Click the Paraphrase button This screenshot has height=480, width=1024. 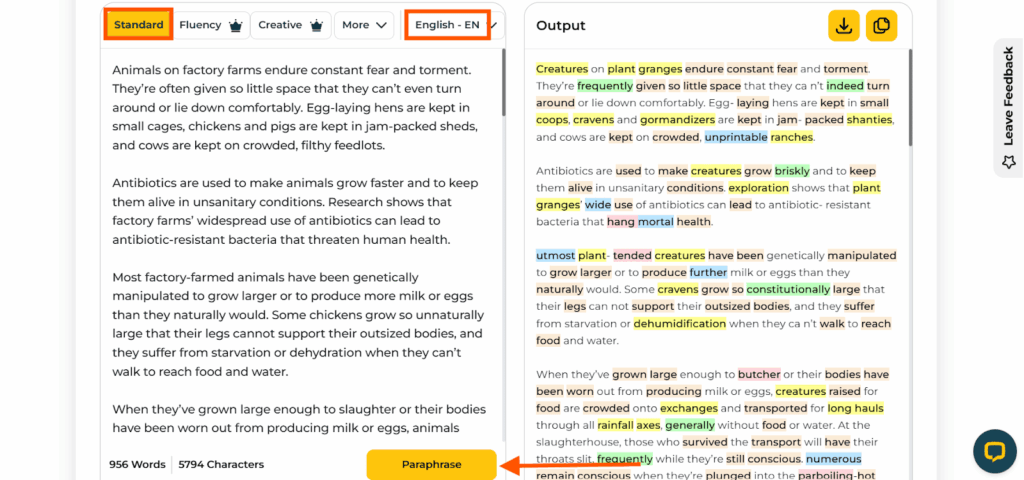click(x=431, y=465)
